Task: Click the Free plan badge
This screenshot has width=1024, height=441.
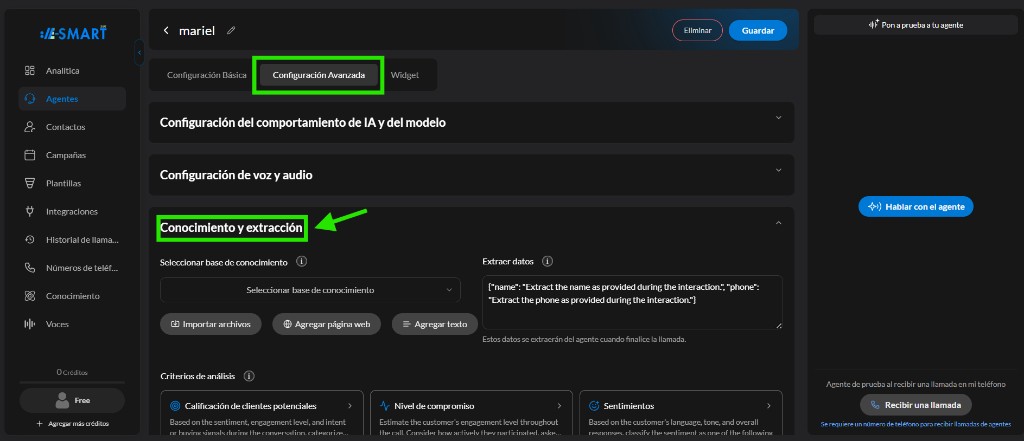Action: pyautogui.click(x=72, y=400)
